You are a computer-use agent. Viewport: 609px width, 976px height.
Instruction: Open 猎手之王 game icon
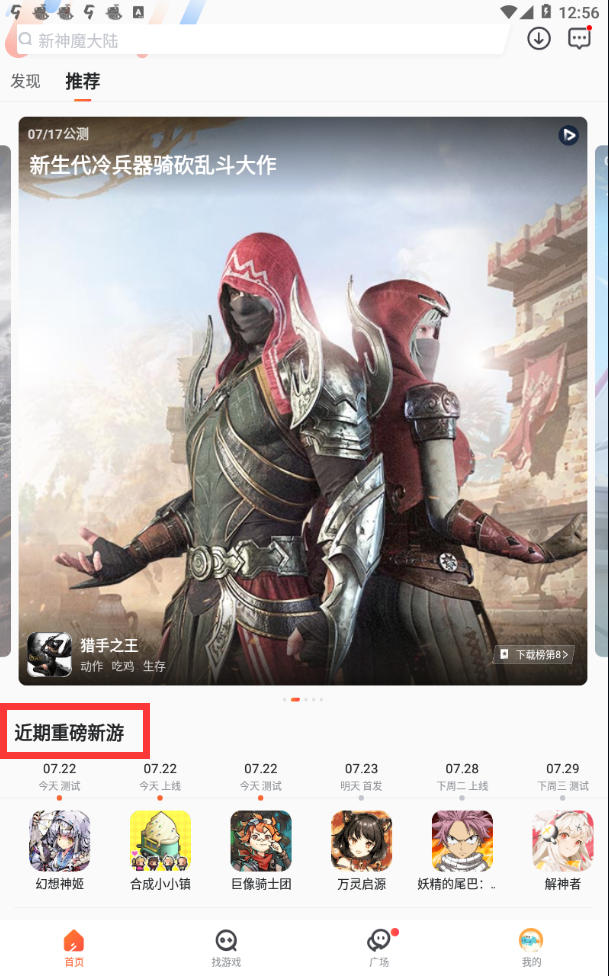49,654
